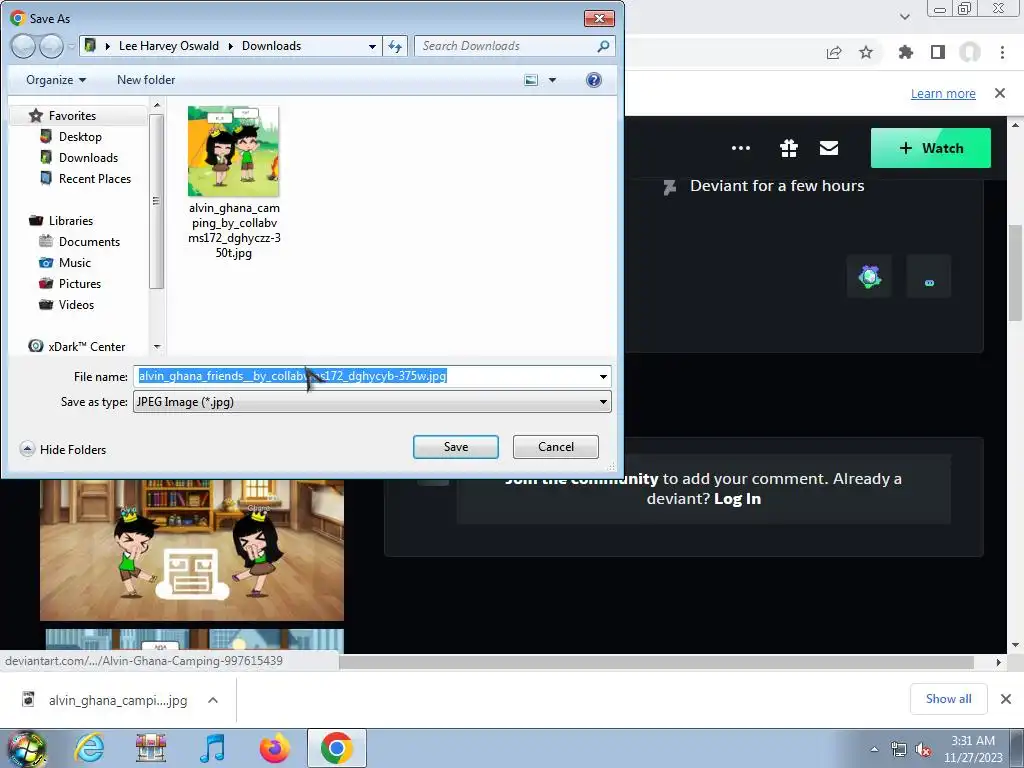The height and width of the screenshot is (768, 1024).
Task: Open Save As dialog help
Action: point(594,80)
